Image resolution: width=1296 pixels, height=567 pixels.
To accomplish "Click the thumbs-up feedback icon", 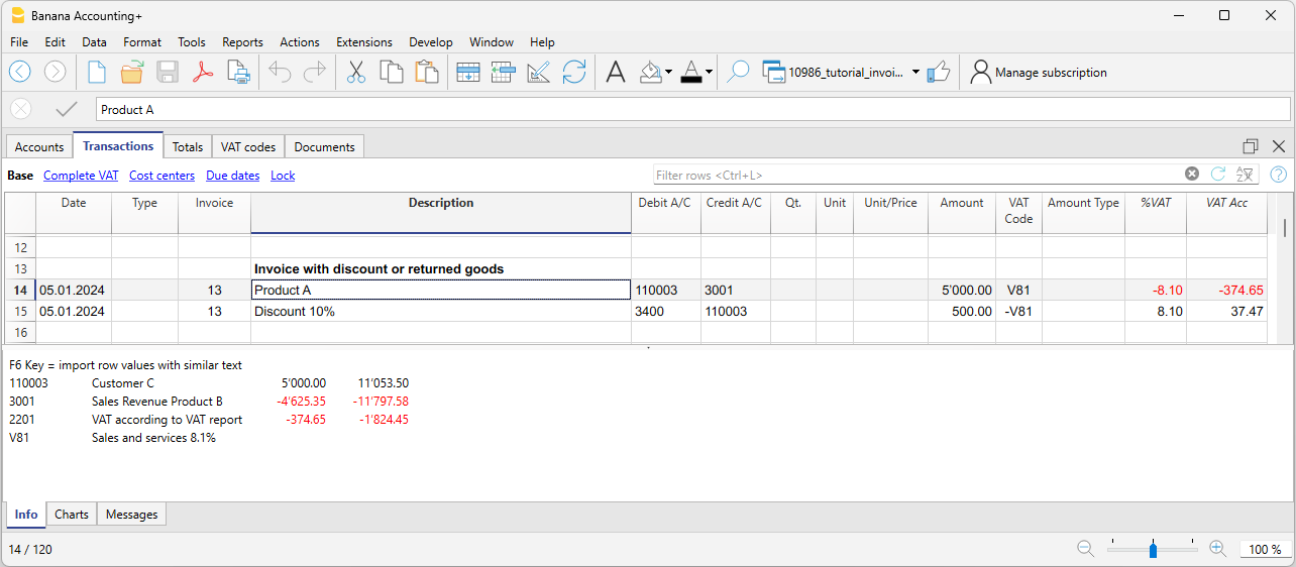I will click(x=938, y=72).
